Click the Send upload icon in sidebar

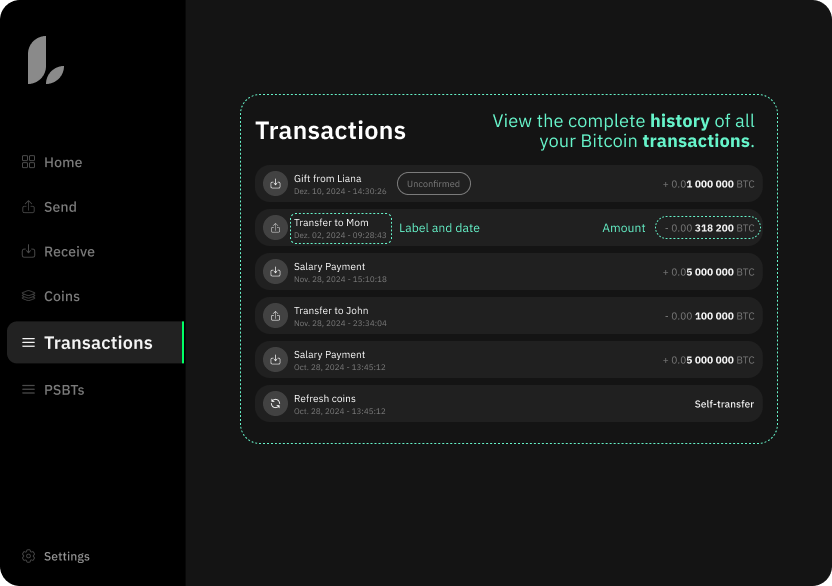click(x=28, y=207)
